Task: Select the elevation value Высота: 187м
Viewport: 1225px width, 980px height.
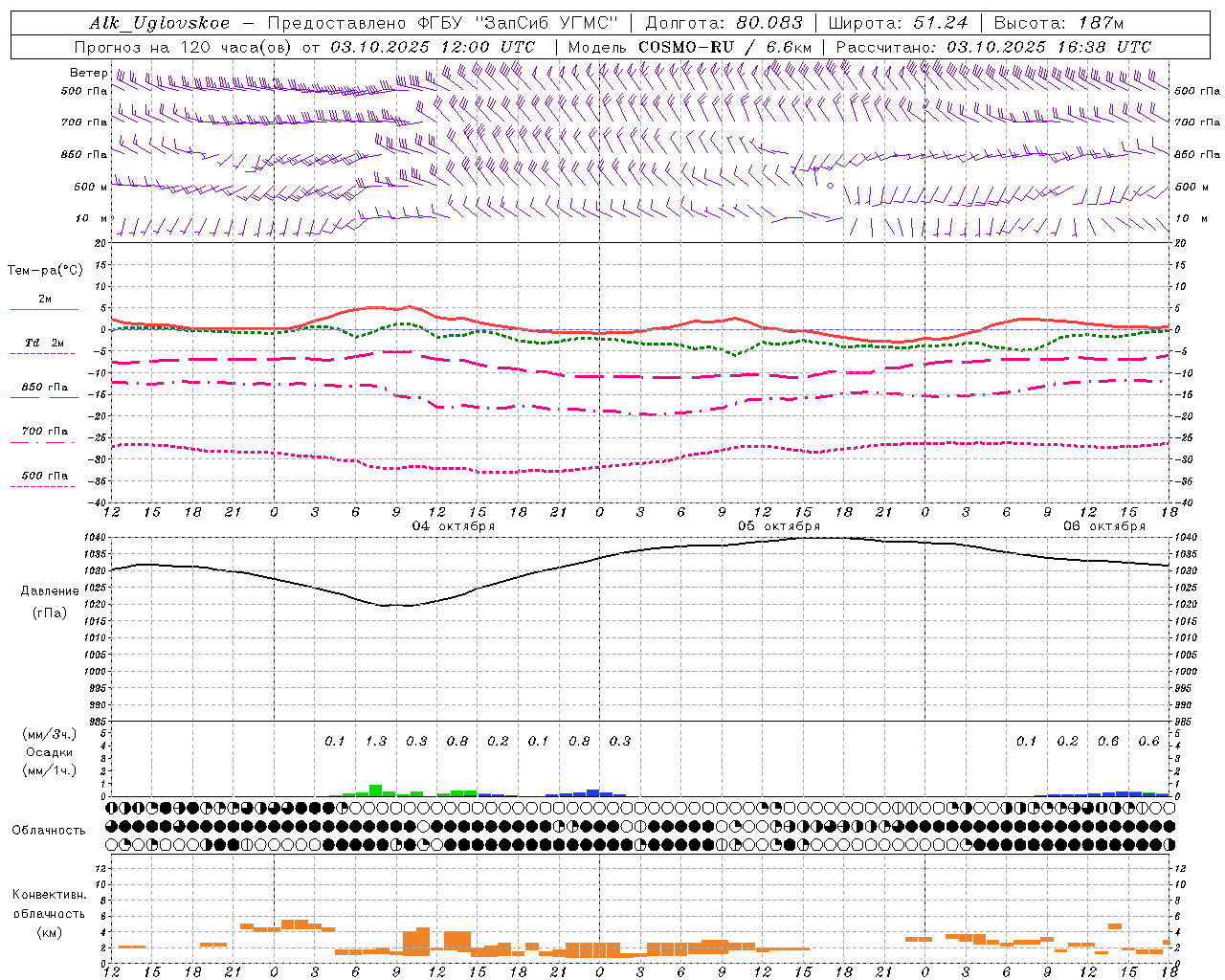Action: point(1058,23)
